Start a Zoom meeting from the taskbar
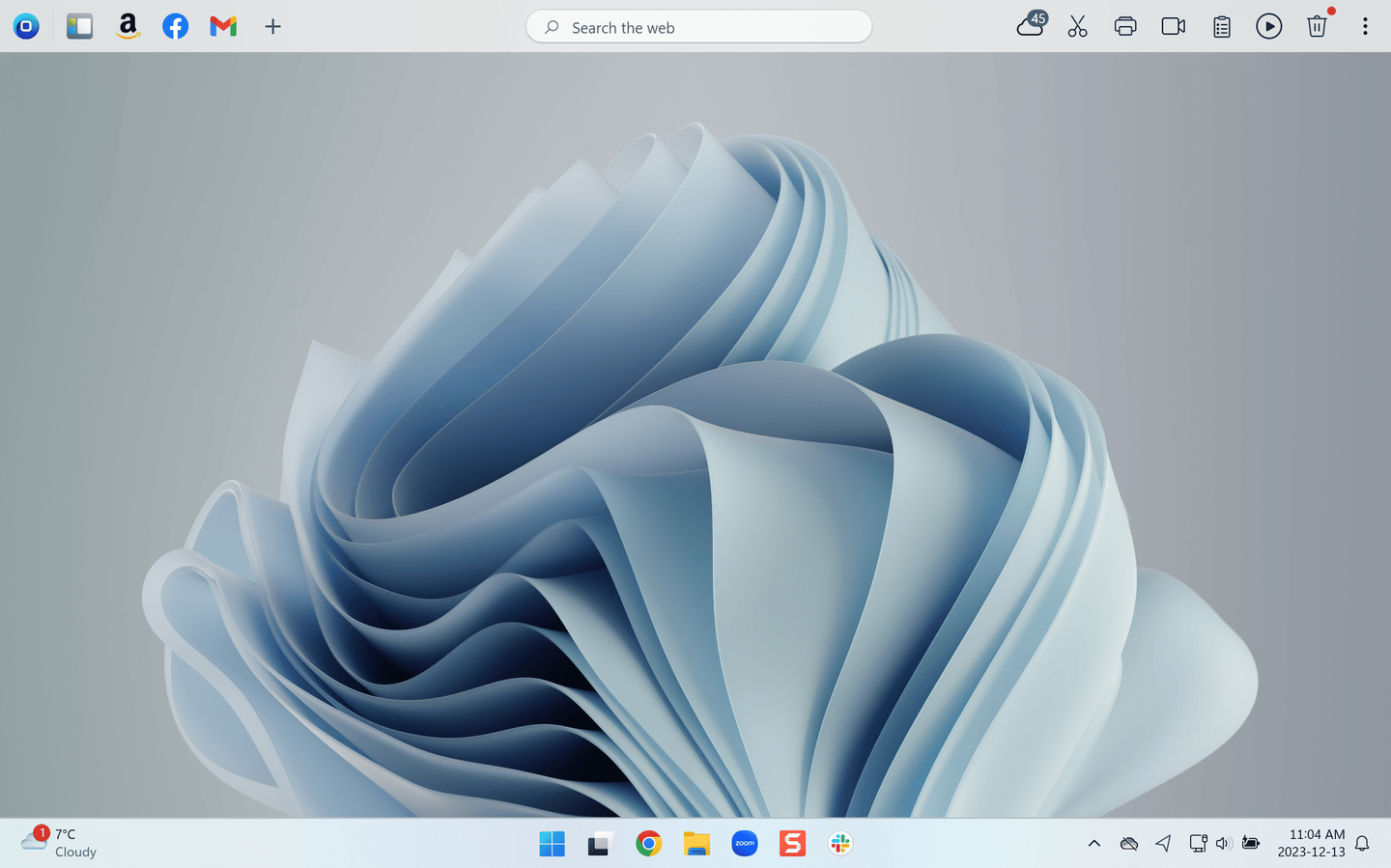 (744, 843)
